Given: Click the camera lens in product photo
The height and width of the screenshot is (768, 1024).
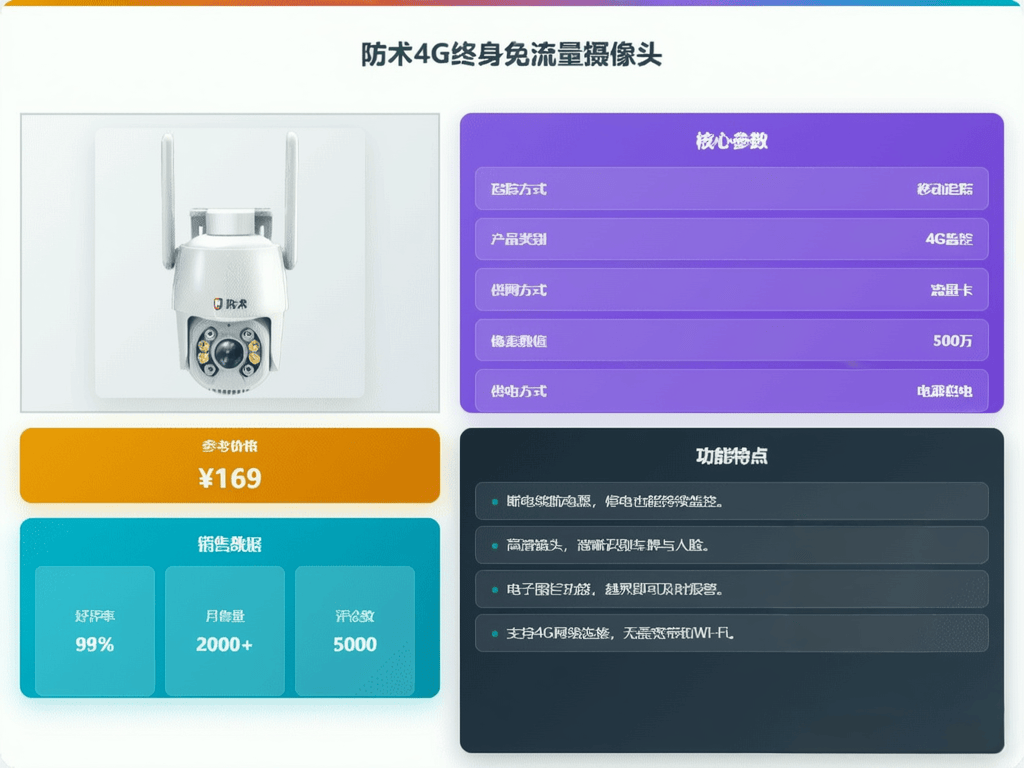Looking at the screenshot, I should 229,353.
